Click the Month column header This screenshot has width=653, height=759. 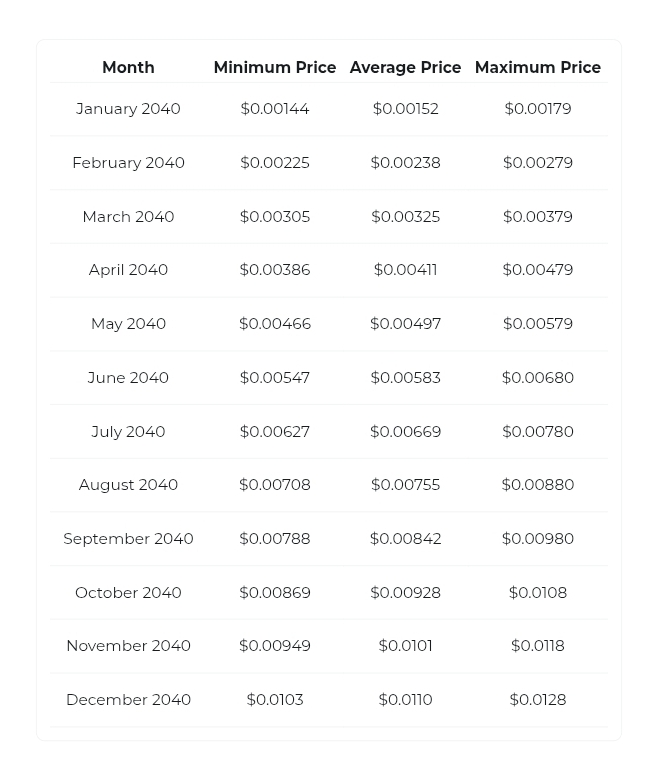(x=128, y=67)
